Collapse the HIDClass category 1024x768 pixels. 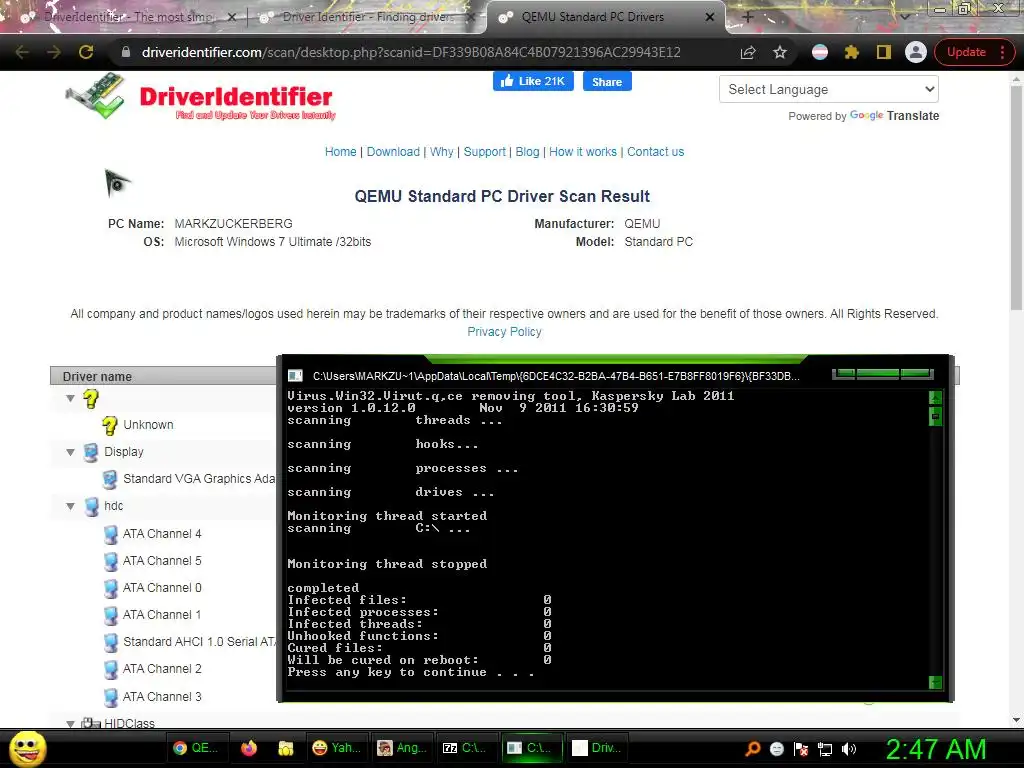click(x=71, y=724)
